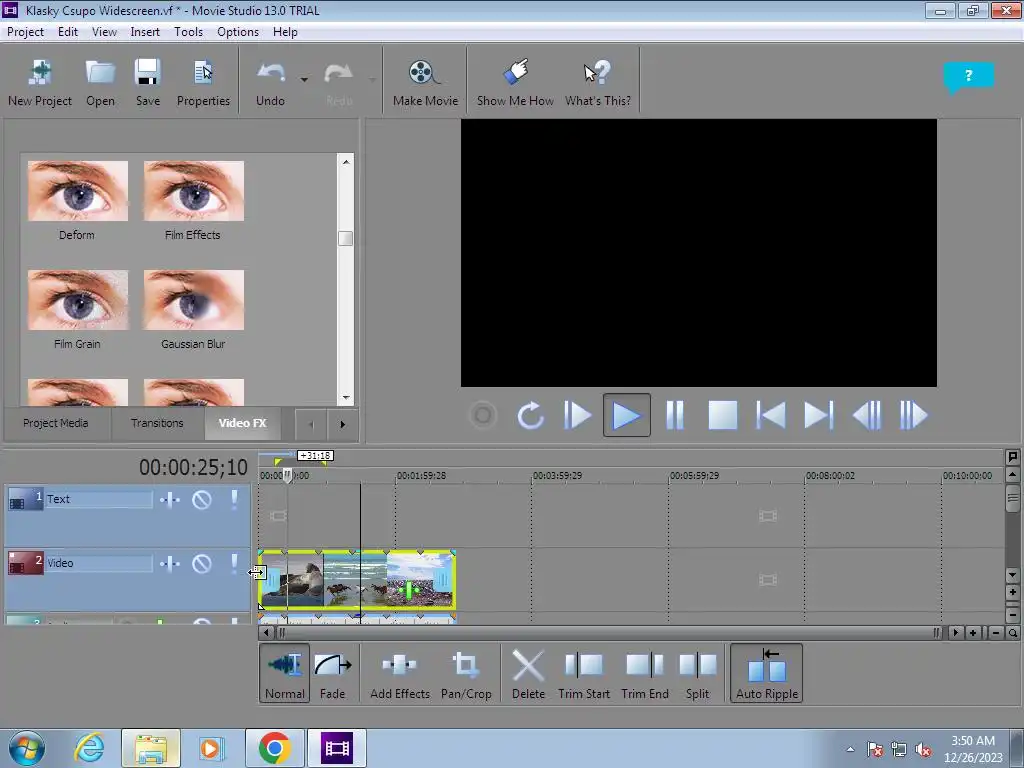Delete the selected clip
Viewport: 1024px width, 768px height.
pyautogui.click(x=528, y=673)
